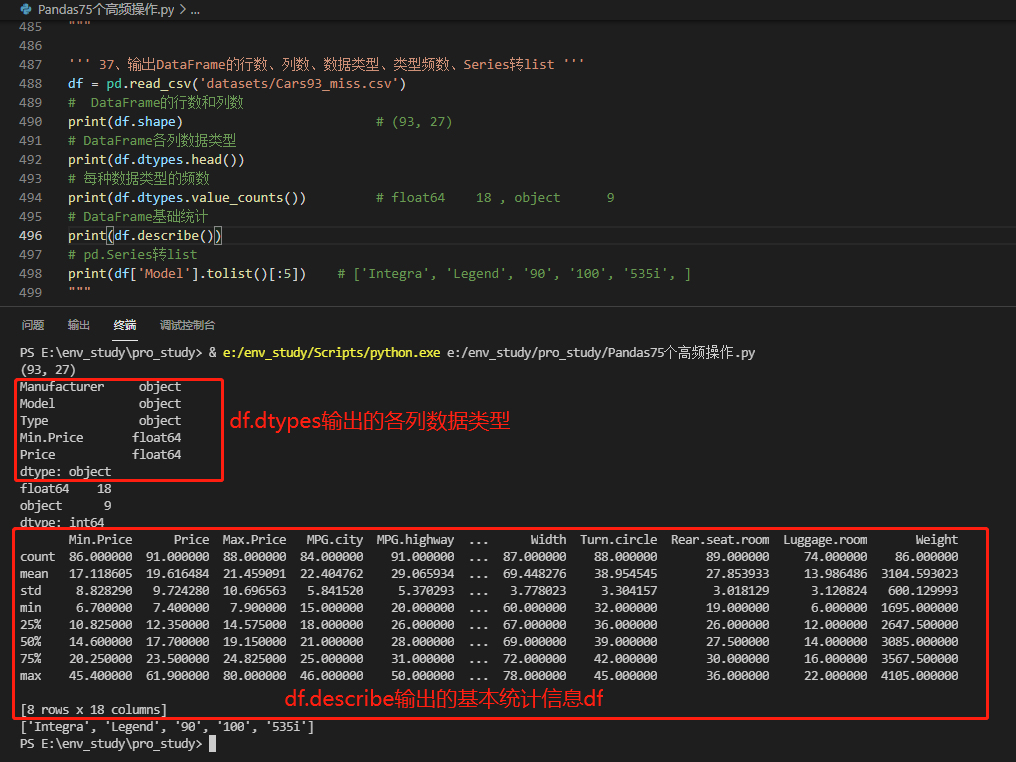Click line number 488 in the gutter
This screenshot has height=762, width=1016.
coord(30,84)
